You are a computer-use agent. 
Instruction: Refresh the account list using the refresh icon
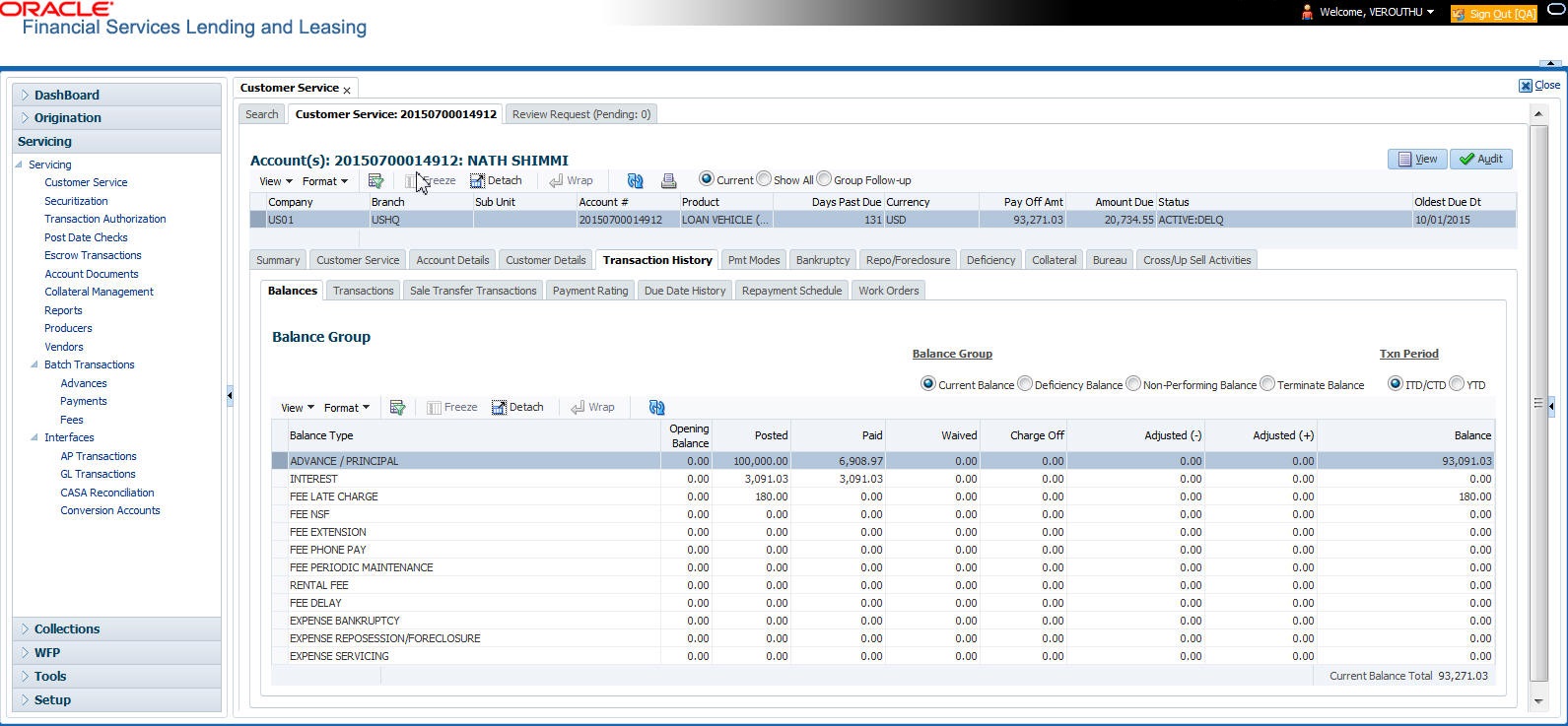(635, 181)
